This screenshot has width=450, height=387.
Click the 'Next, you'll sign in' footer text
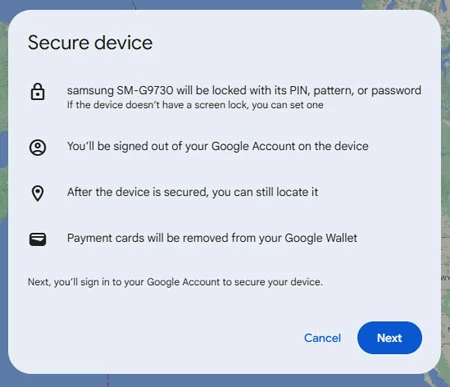pos(175,282)
